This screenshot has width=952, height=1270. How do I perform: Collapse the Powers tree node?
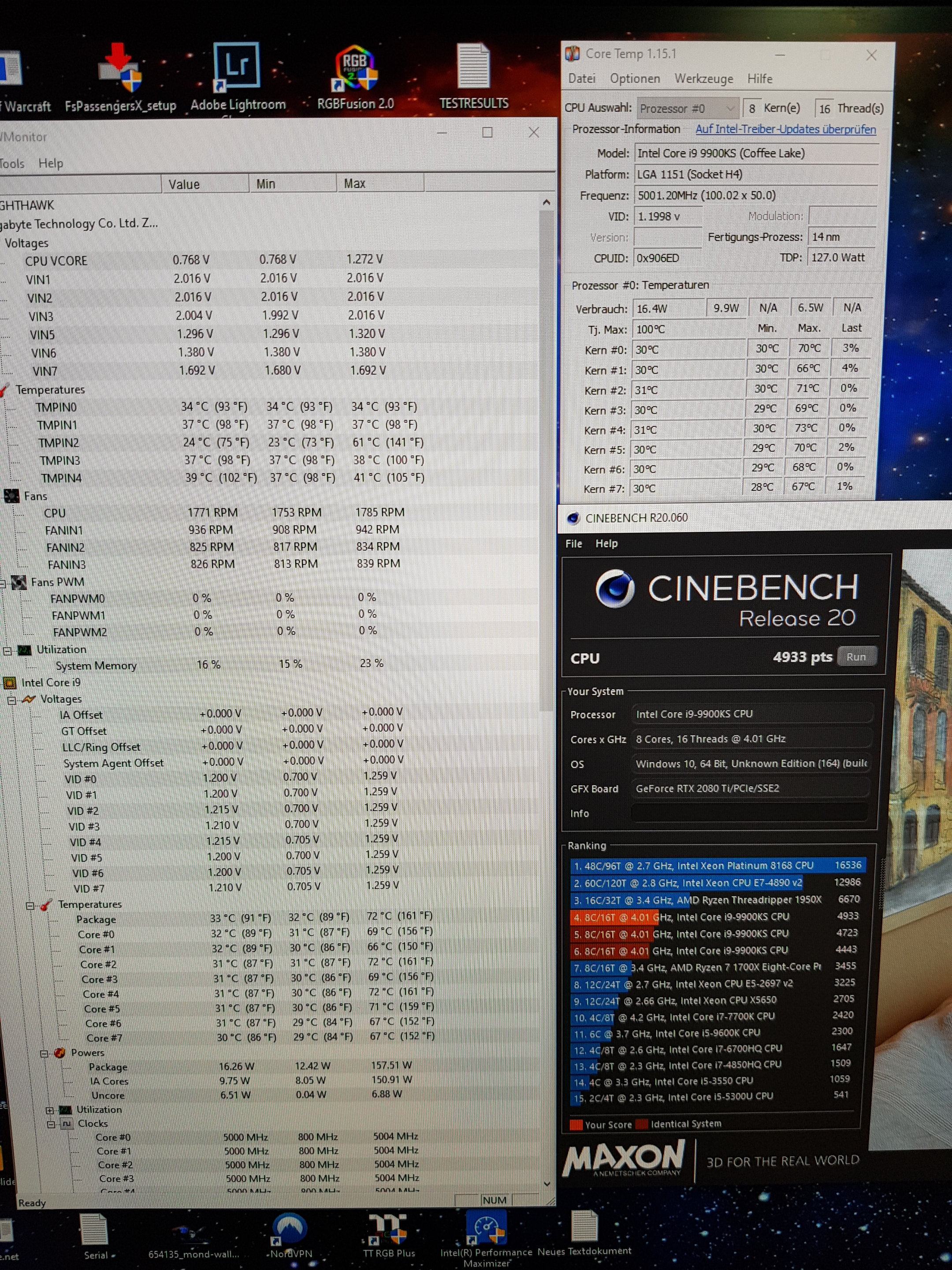(x=44, y=1053)
